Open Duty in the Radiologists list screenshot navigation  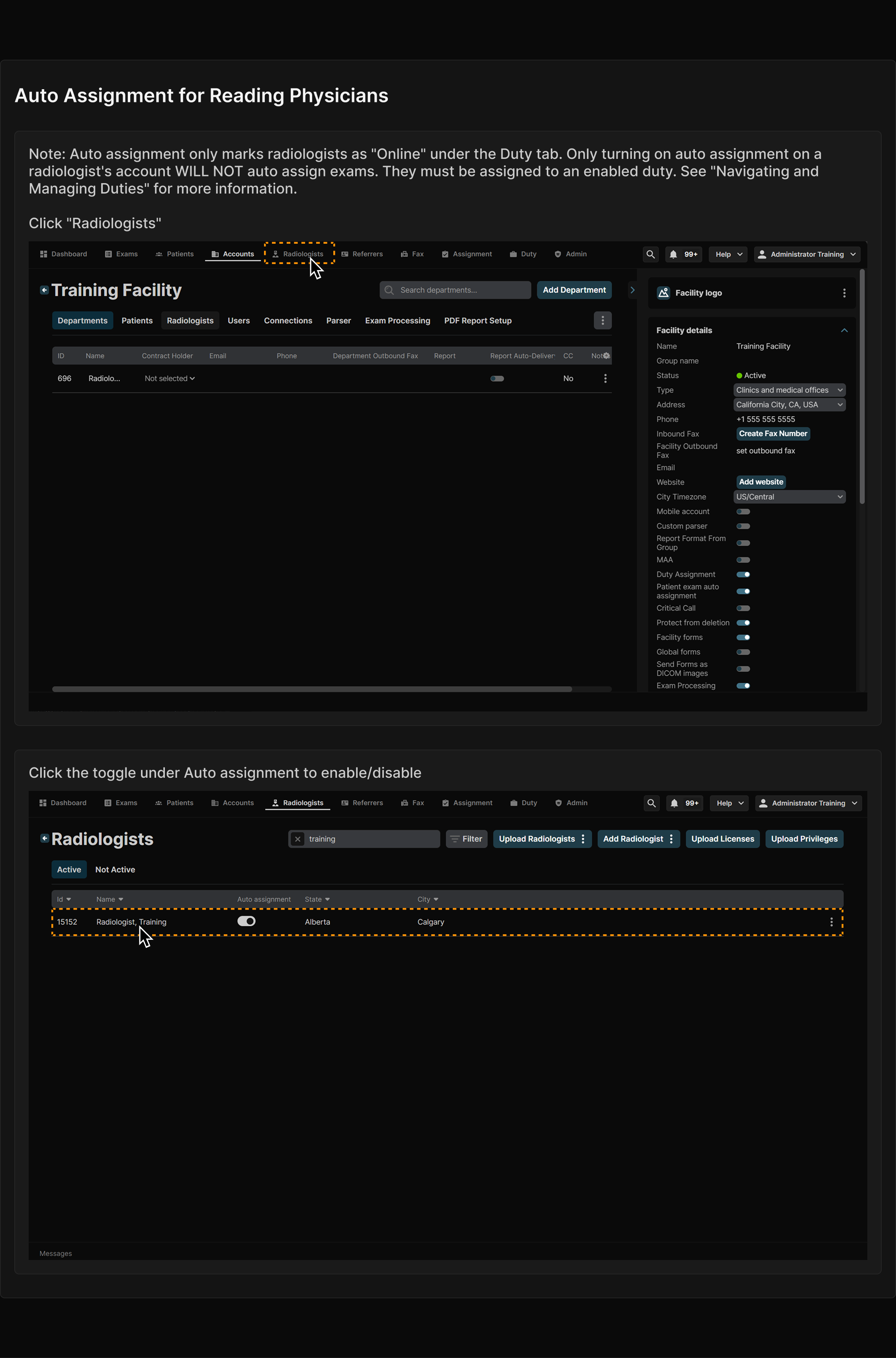tap(523, 803)
